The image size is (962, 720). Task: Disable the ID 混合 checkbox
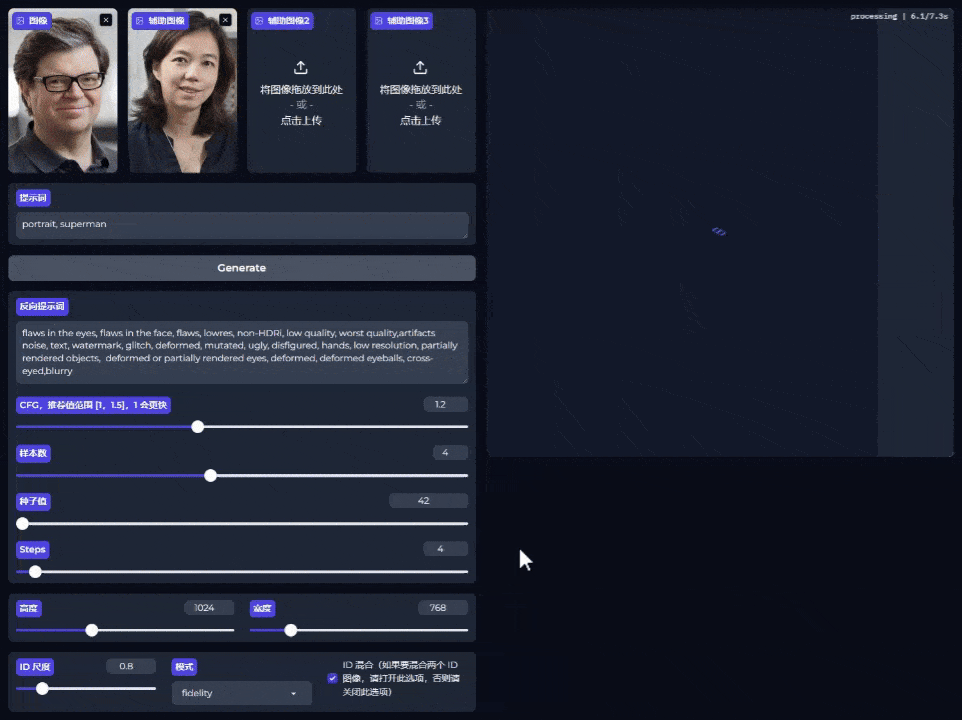point(332,678)
